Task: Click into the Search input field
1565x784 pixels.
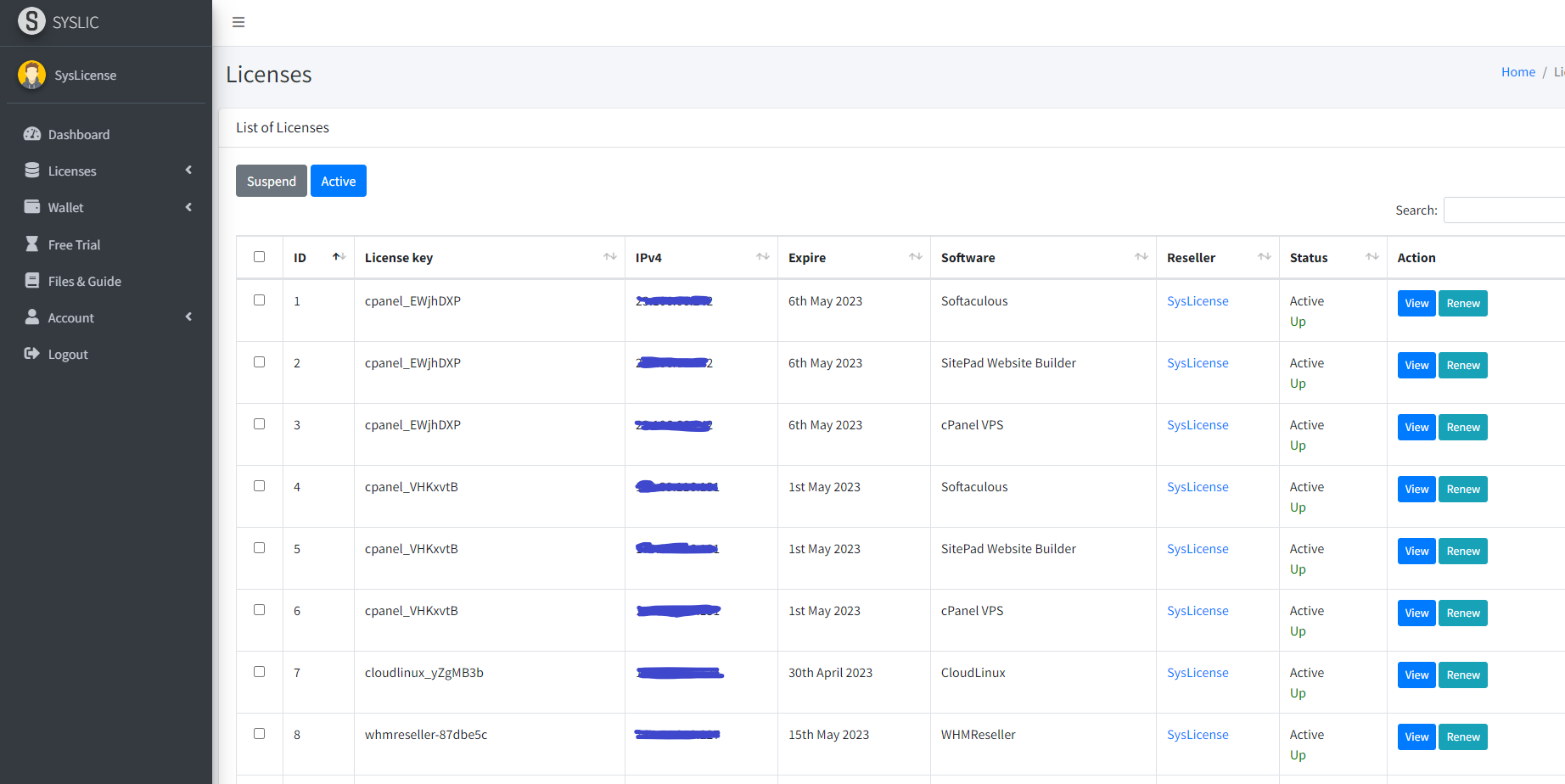Action: tap(1504, 210)
